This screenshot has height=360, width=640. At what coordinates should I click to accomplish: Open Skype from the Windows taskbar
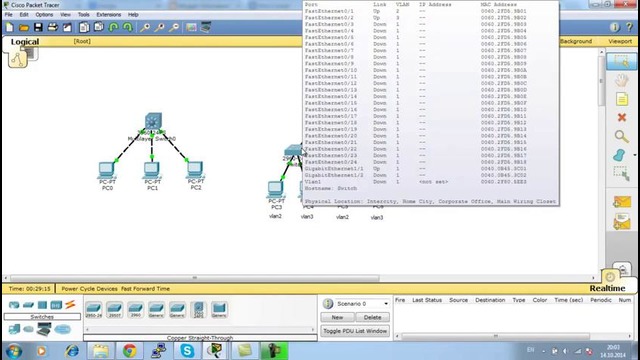(187, 351)
